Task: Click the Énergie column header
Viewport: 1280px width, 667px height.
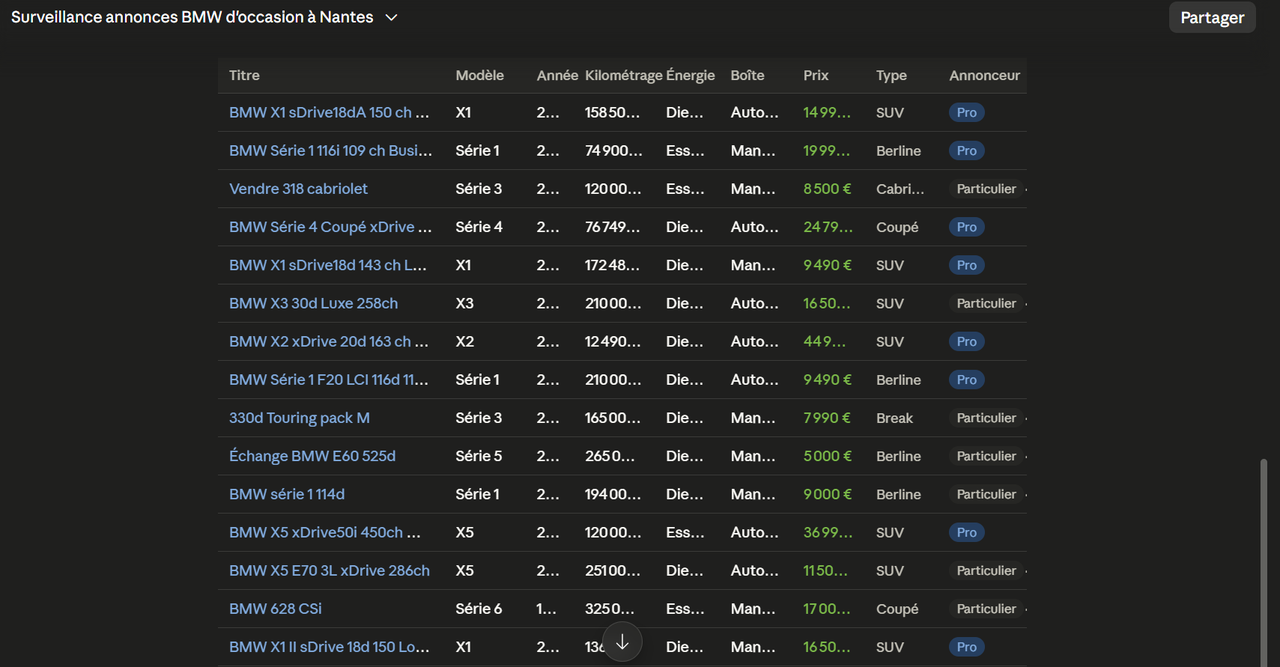Action: (691, 75)
